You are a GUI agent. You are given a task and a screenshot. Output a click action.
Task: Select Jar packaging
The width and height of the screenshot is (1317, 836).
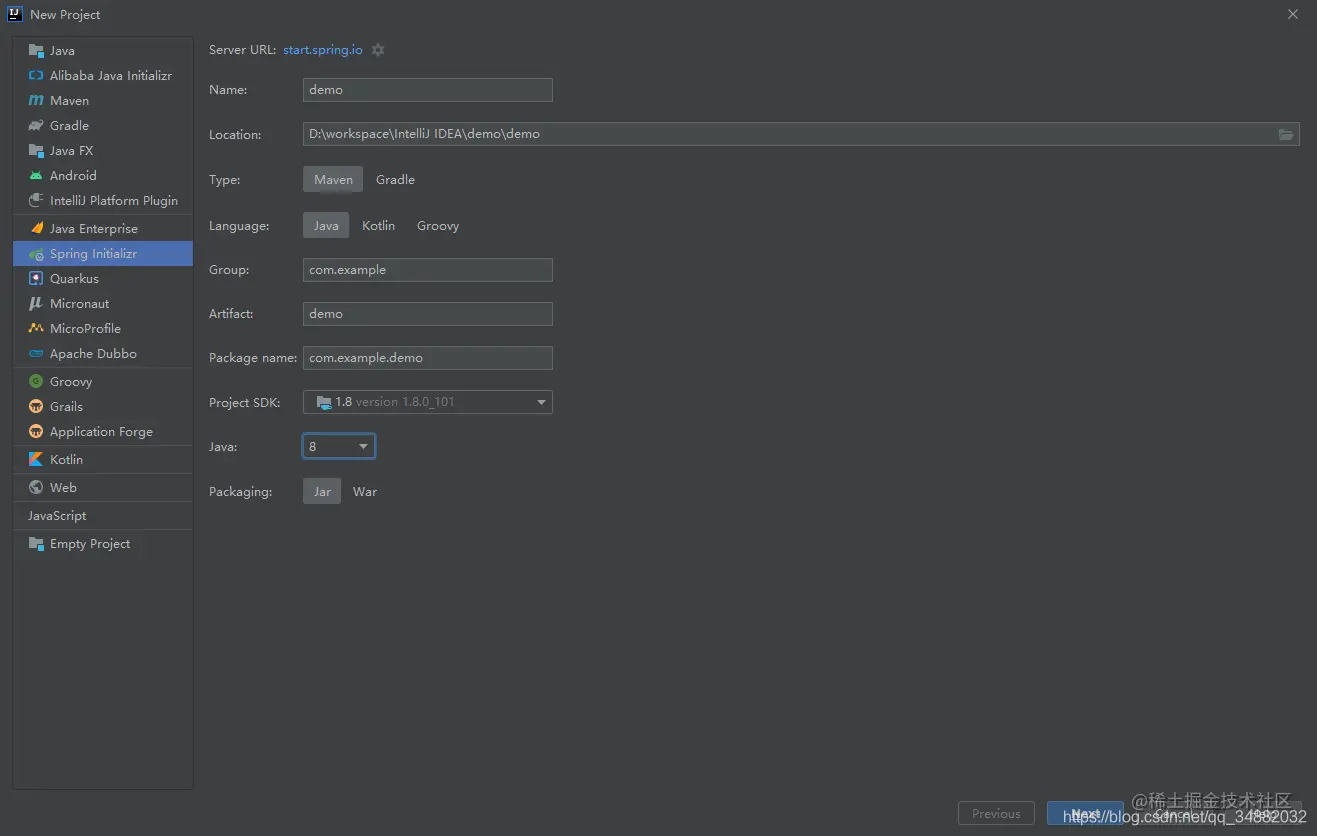pyautogui.click(x=322, y=492)
